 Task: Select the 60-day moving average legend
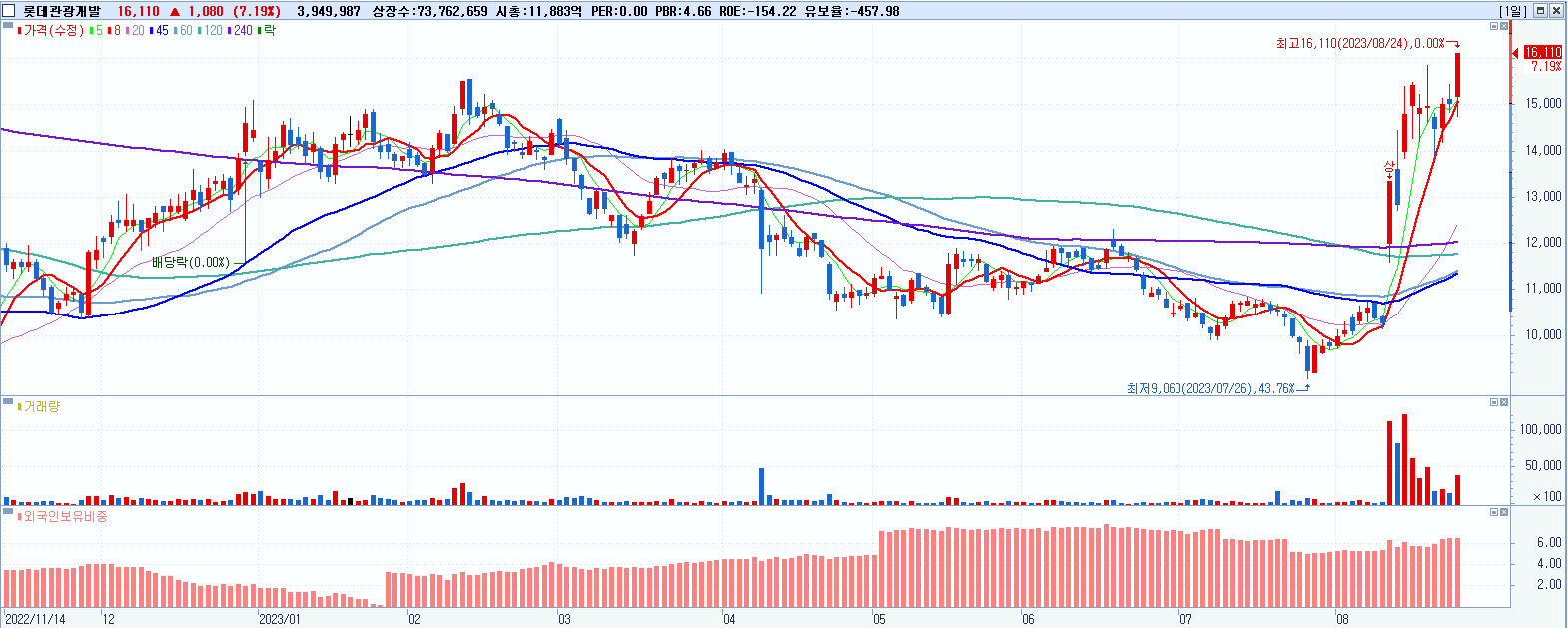(x=183, y=31)
